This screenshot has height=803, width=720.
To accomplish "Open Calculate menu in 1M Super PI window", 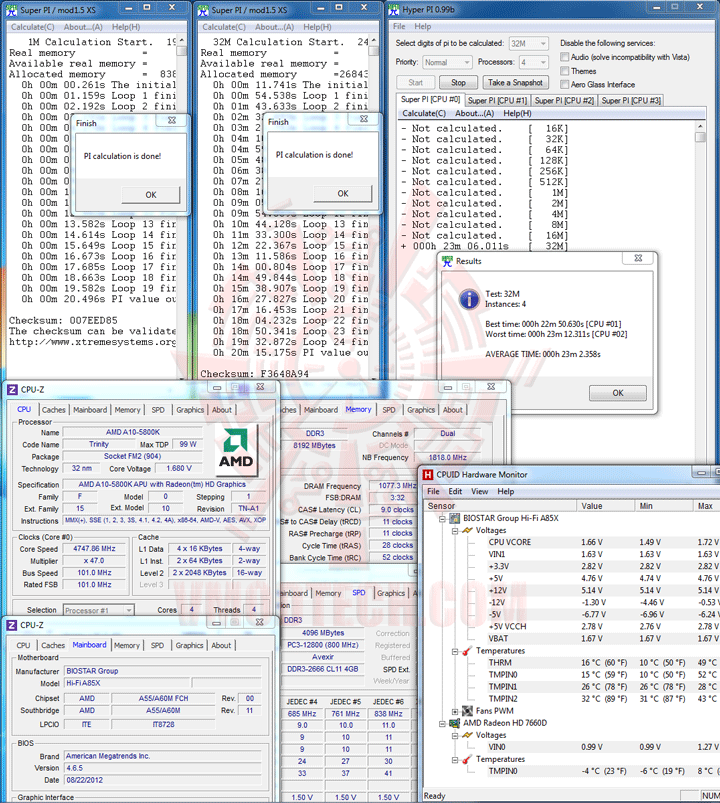I will [x=33, y=27].
